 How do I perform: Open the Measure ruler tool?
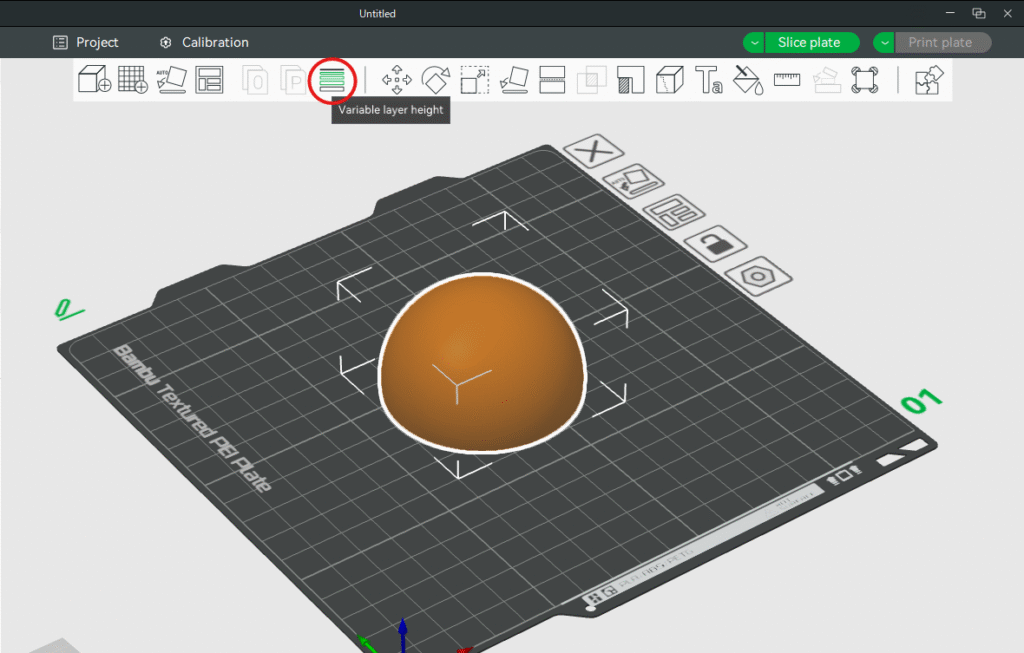tap(787, 80)
